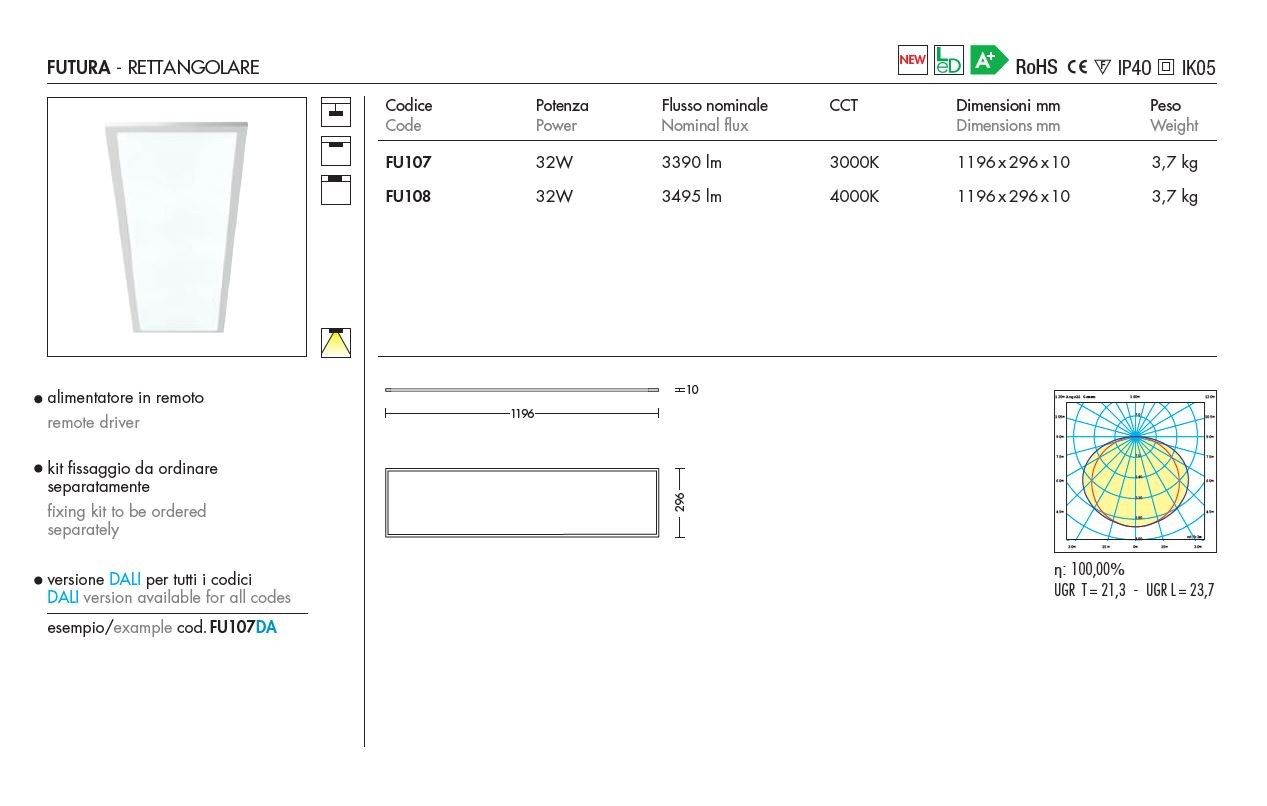Click the IP40 protection rating
The image size is (1267, 806).
coord(1134,67)
